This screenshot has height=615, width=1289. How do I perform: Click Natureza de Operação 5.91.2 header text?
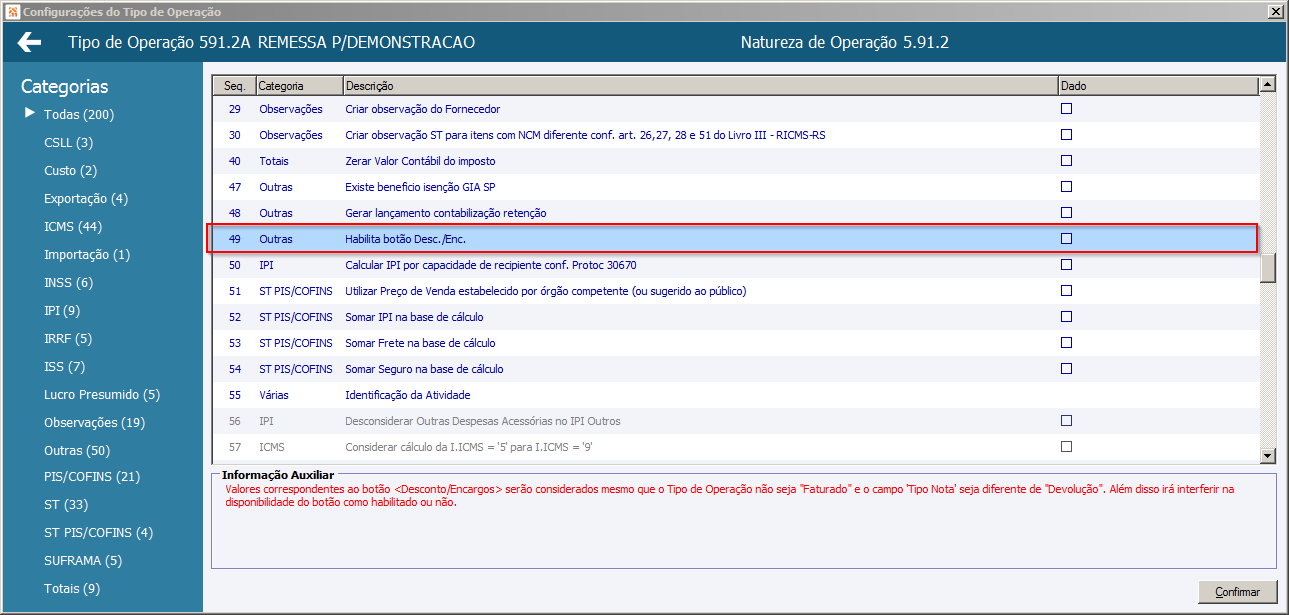click(844, 43)
